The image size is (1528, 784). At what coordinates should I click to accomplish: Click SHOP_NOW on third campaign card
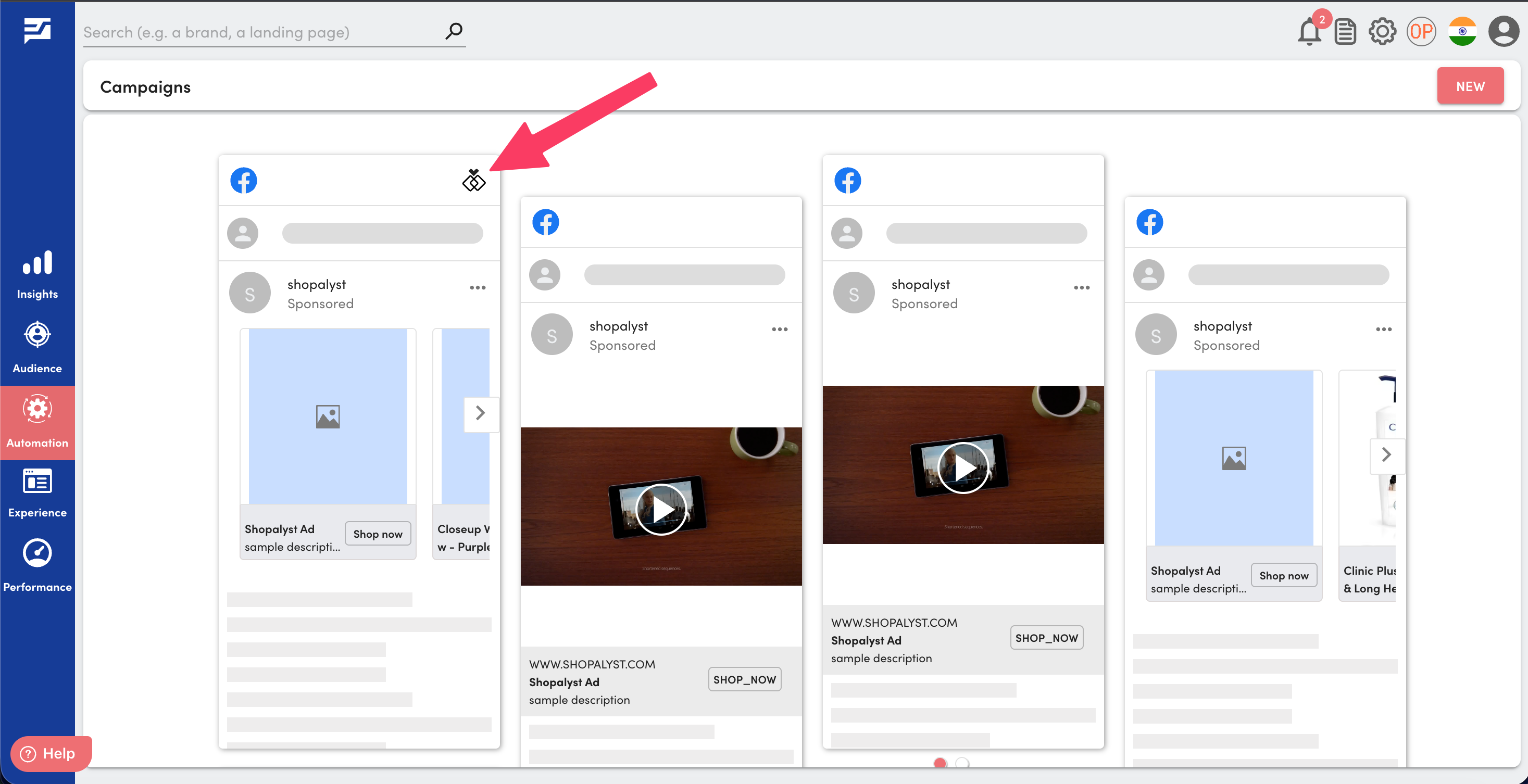click(x=1046, y=638)
